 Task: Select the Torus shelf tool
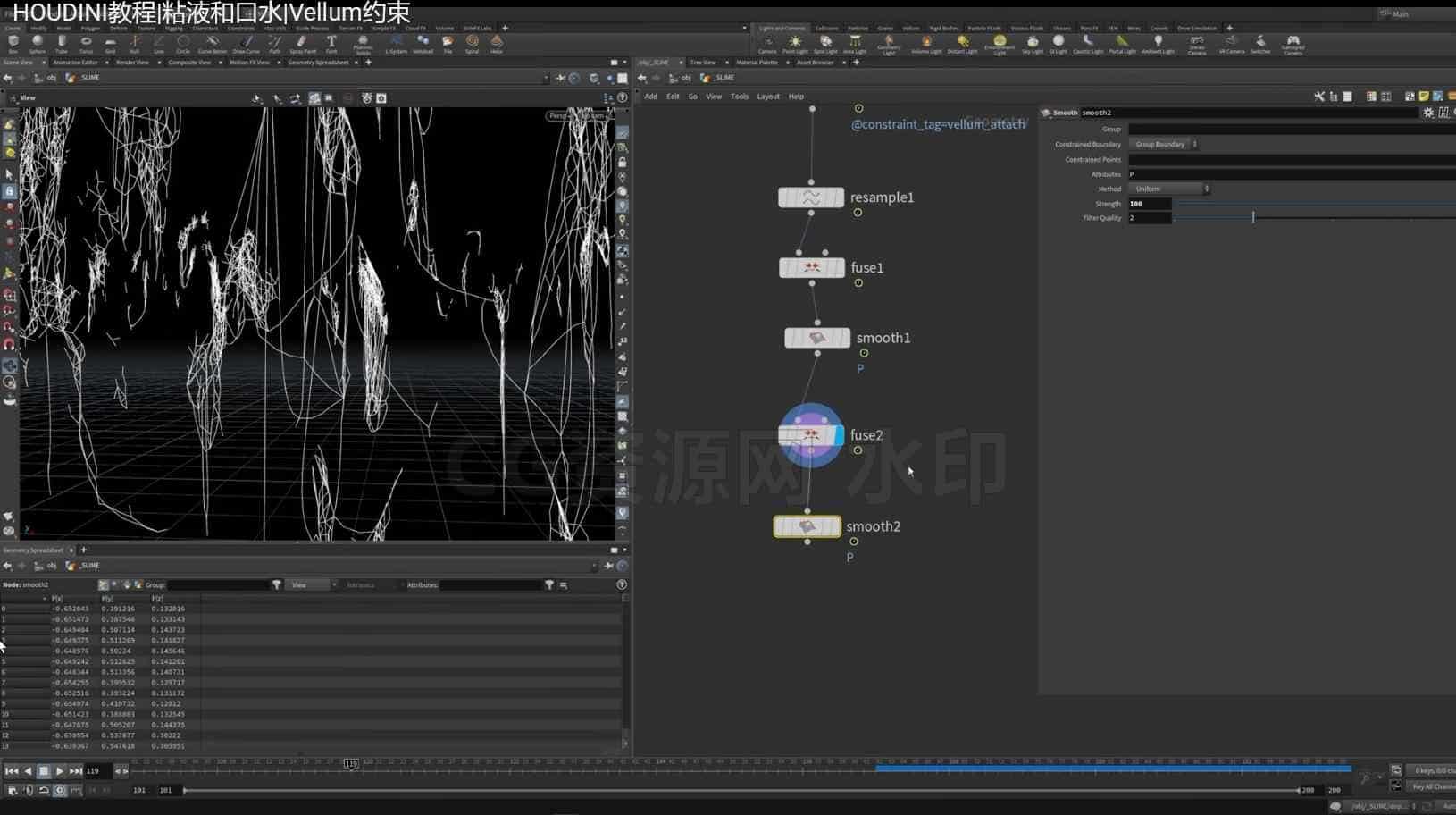point(86,43)
